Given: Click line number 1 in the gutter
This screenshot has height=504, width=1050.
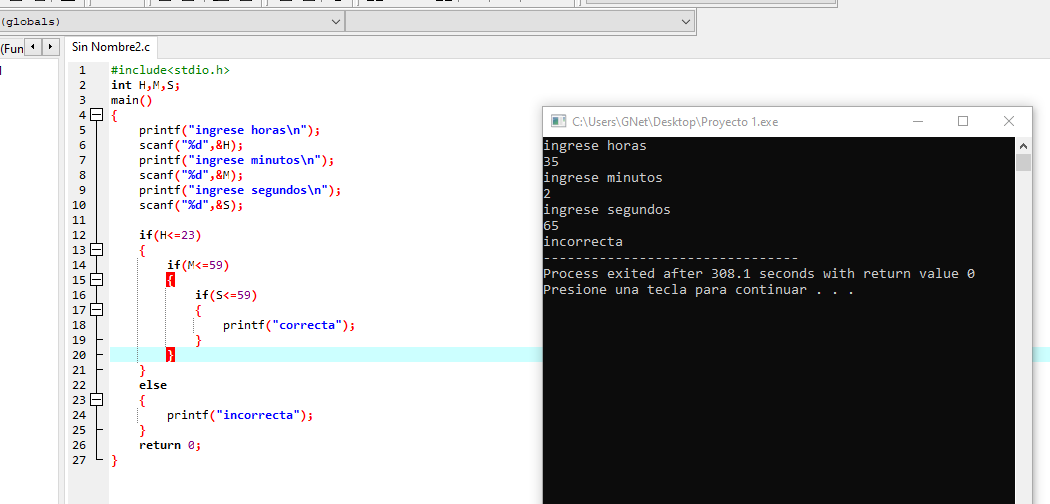Looking at the screenshot, I should click(82, 70).
